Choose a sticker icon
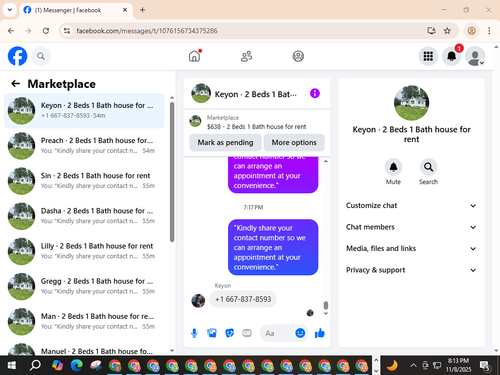Screen dimensions: 500x375 229,333
